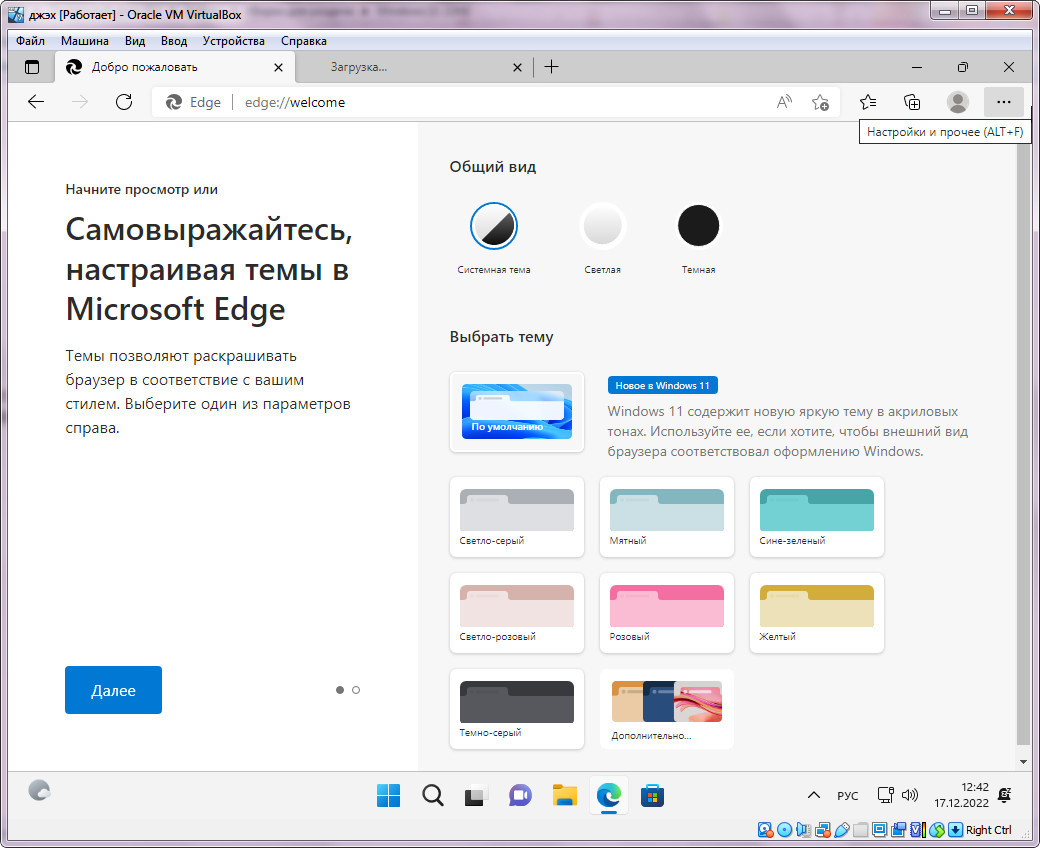Open Microsoft Store on the taskbar
1040x848 pixels.
653,795
